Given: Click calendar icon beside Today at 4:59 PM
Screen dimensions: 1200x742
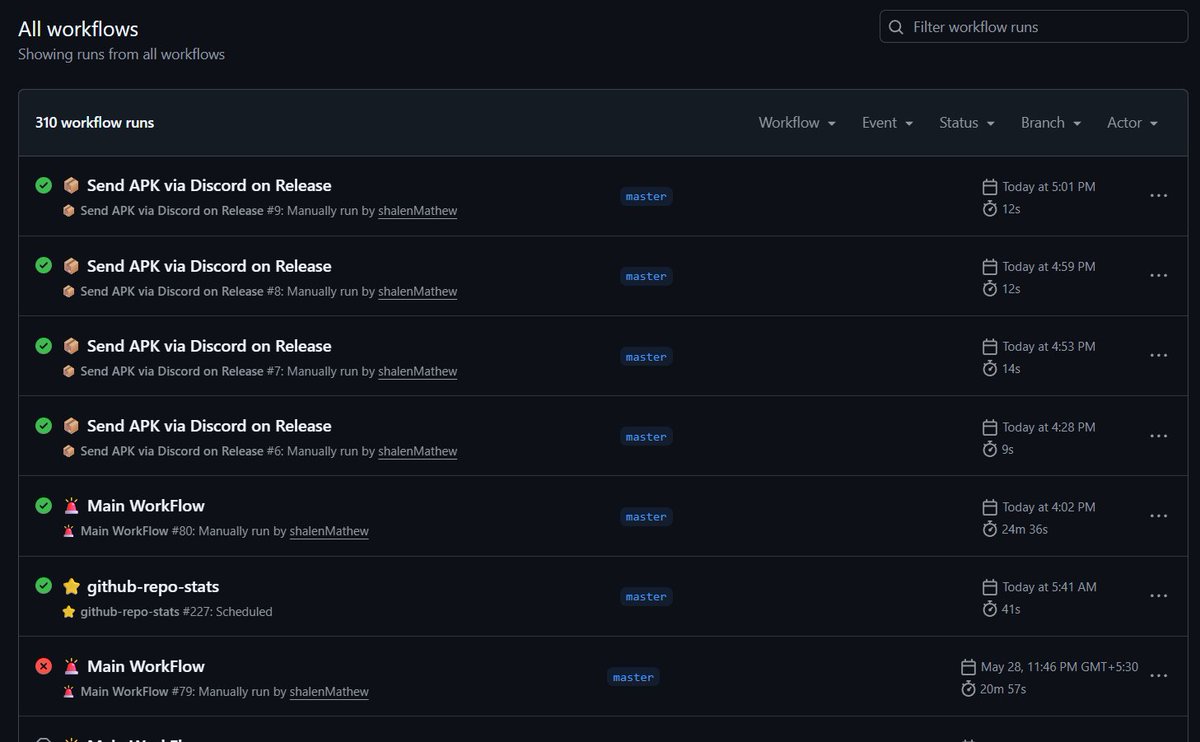Looking at the screenshot, I should pos(990,267).
